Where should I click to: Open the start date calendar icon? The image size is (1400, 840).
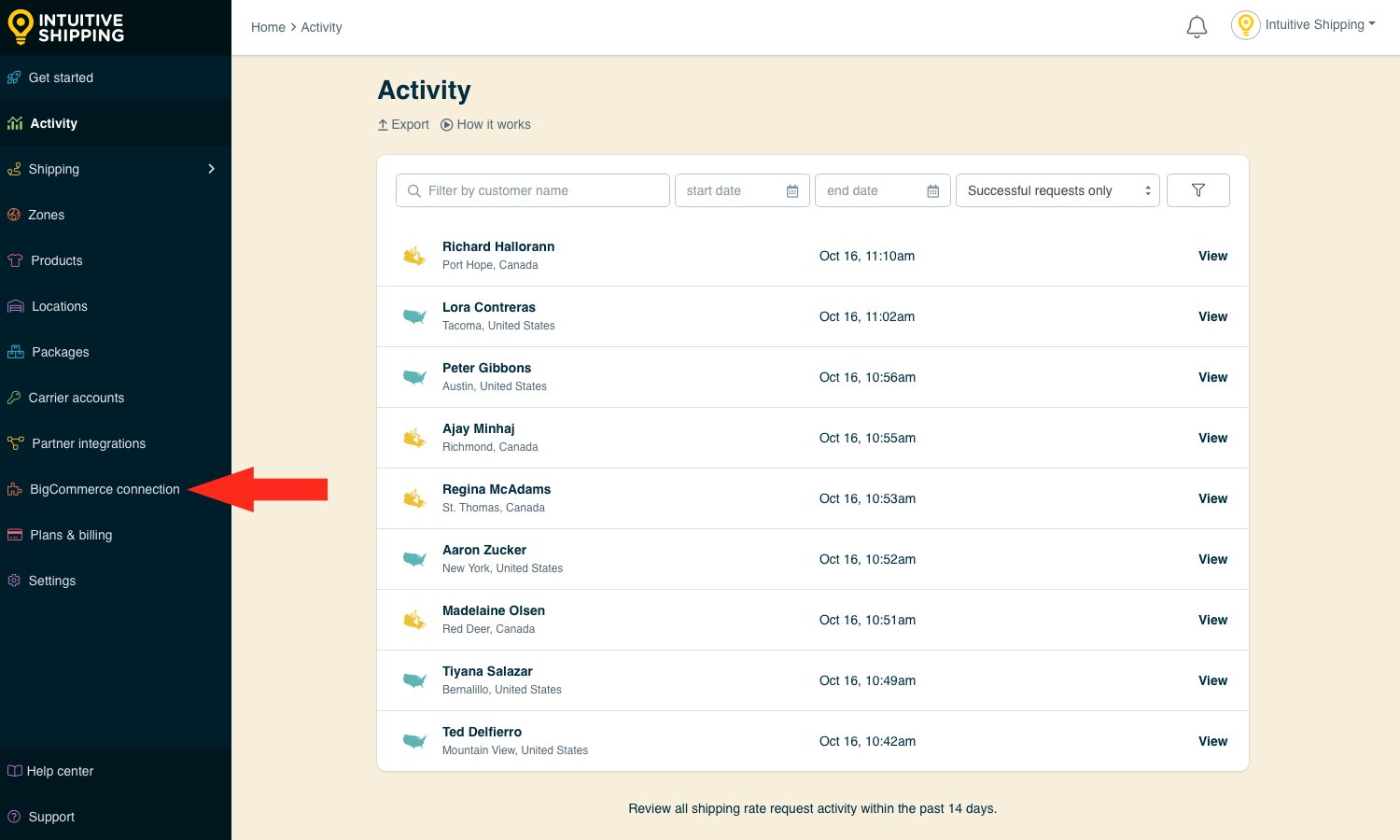pos(792,191)
